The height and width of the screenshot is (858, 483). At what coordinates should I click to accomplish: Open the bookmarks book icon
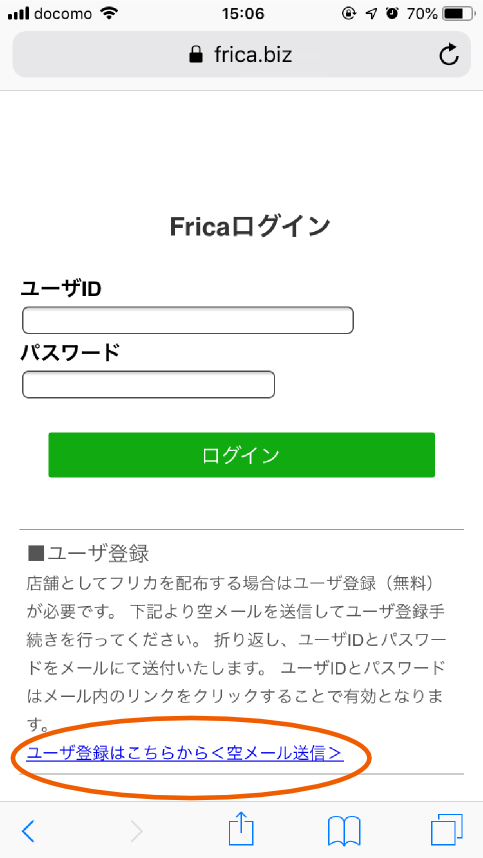(344, 831)
